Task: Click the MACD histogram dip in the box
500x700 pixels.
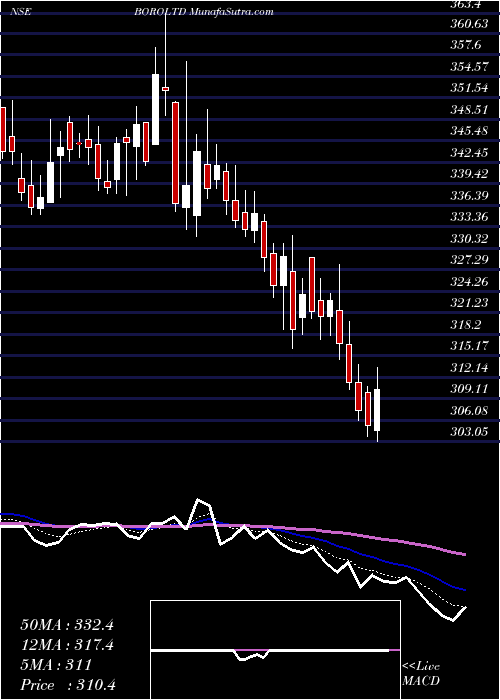Action: pos(252,656)
